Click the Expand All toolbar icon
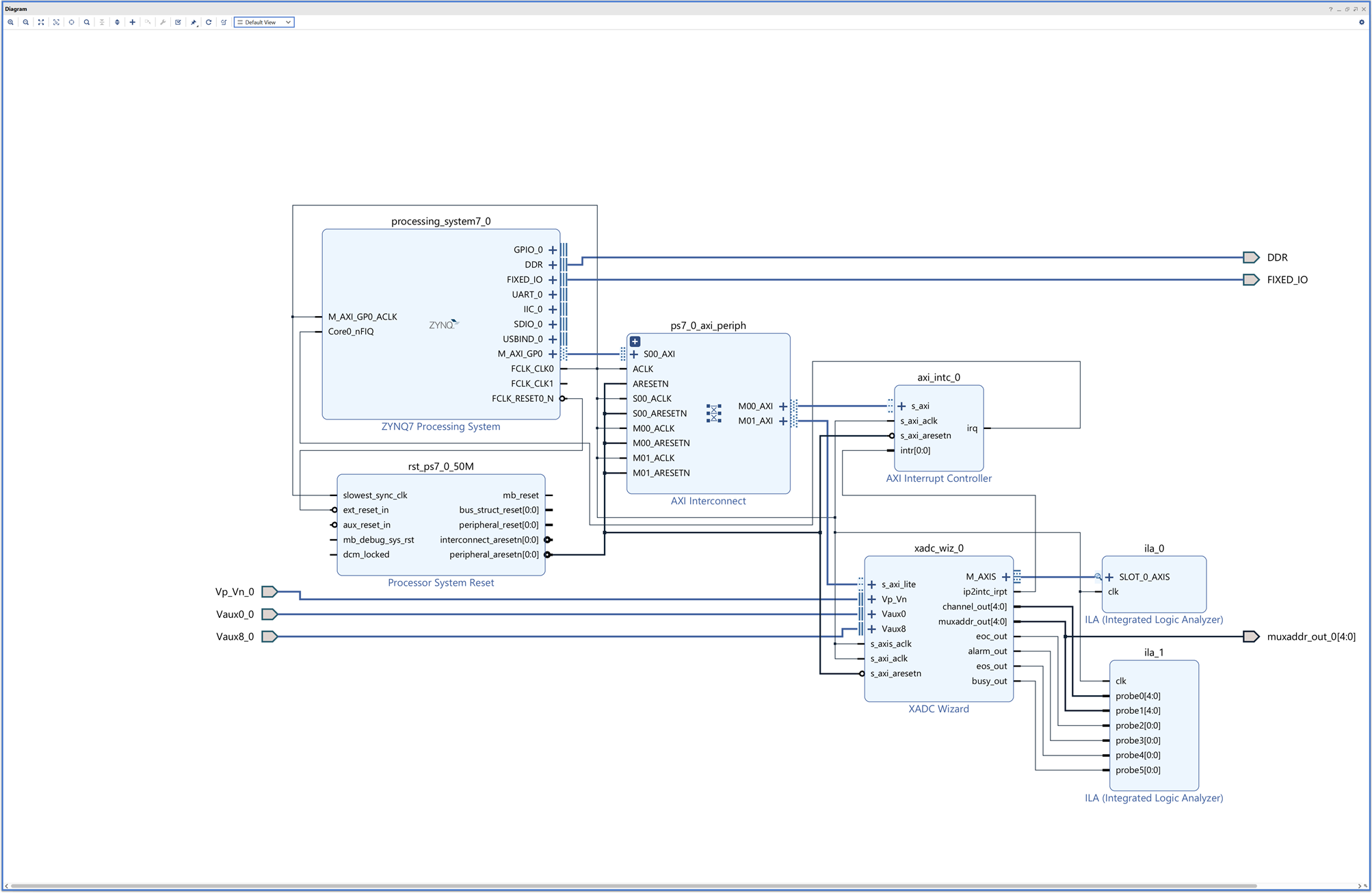Screen dimensions: 1372x893 [117, 22]
